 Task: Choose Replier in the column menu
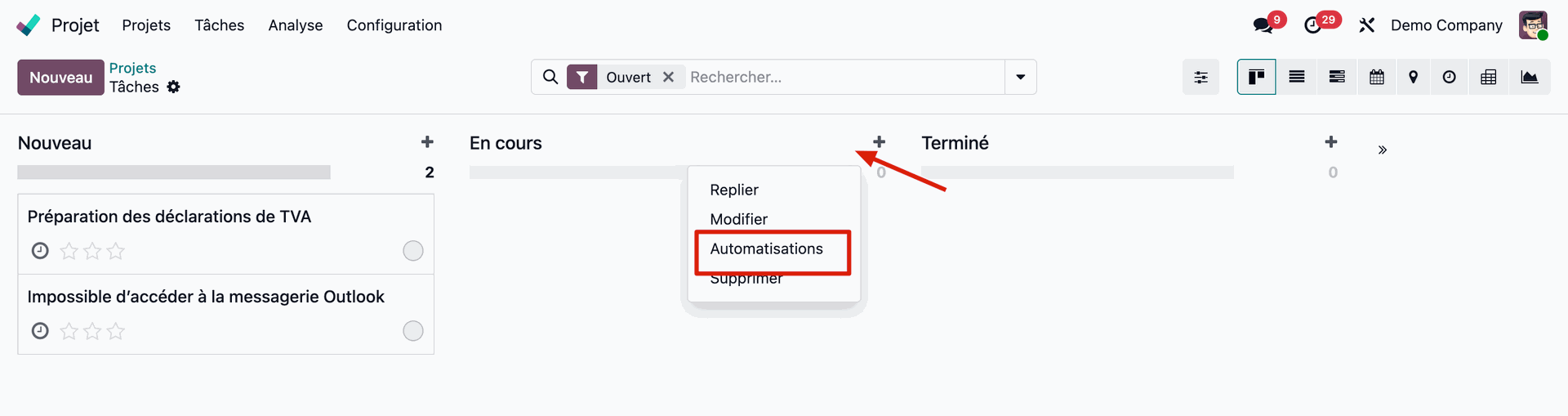point(733,190)
